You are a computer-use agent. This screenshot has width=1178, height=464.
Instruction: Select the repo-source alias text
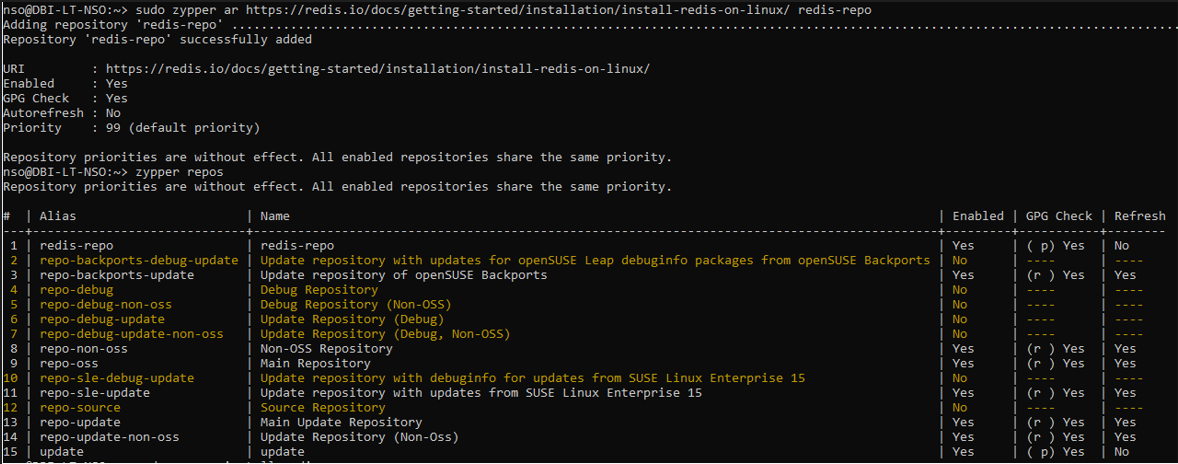pyautogui.click(x=80, y=408)
